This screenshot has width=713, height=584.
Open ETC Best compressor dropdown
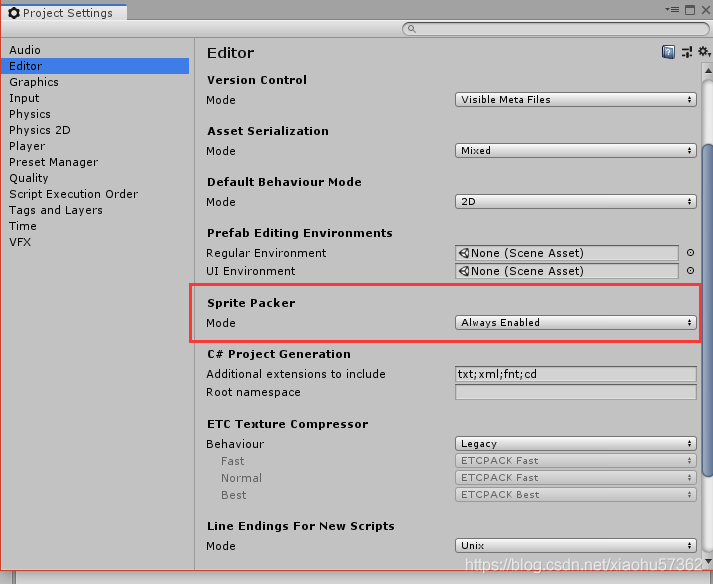(x=576, y=494)
